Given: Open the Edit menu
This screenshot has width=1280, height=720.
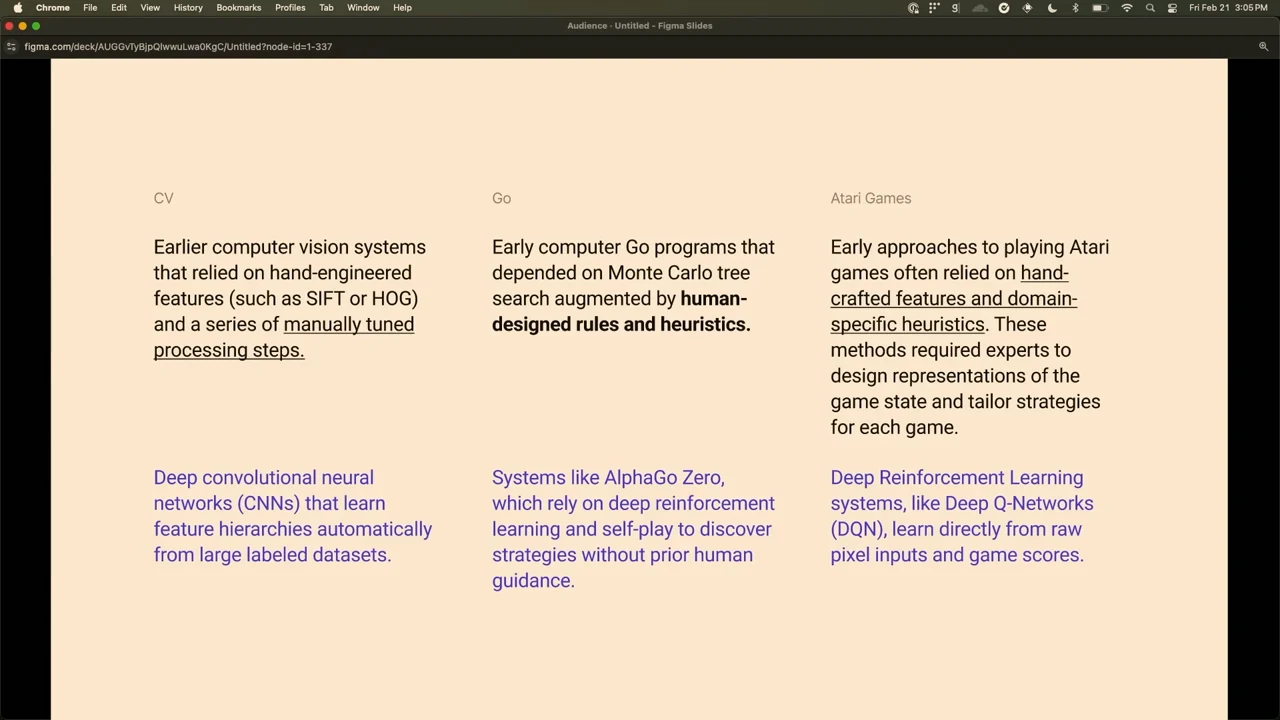Looking at the screenshot, I should tap(119, 8).
